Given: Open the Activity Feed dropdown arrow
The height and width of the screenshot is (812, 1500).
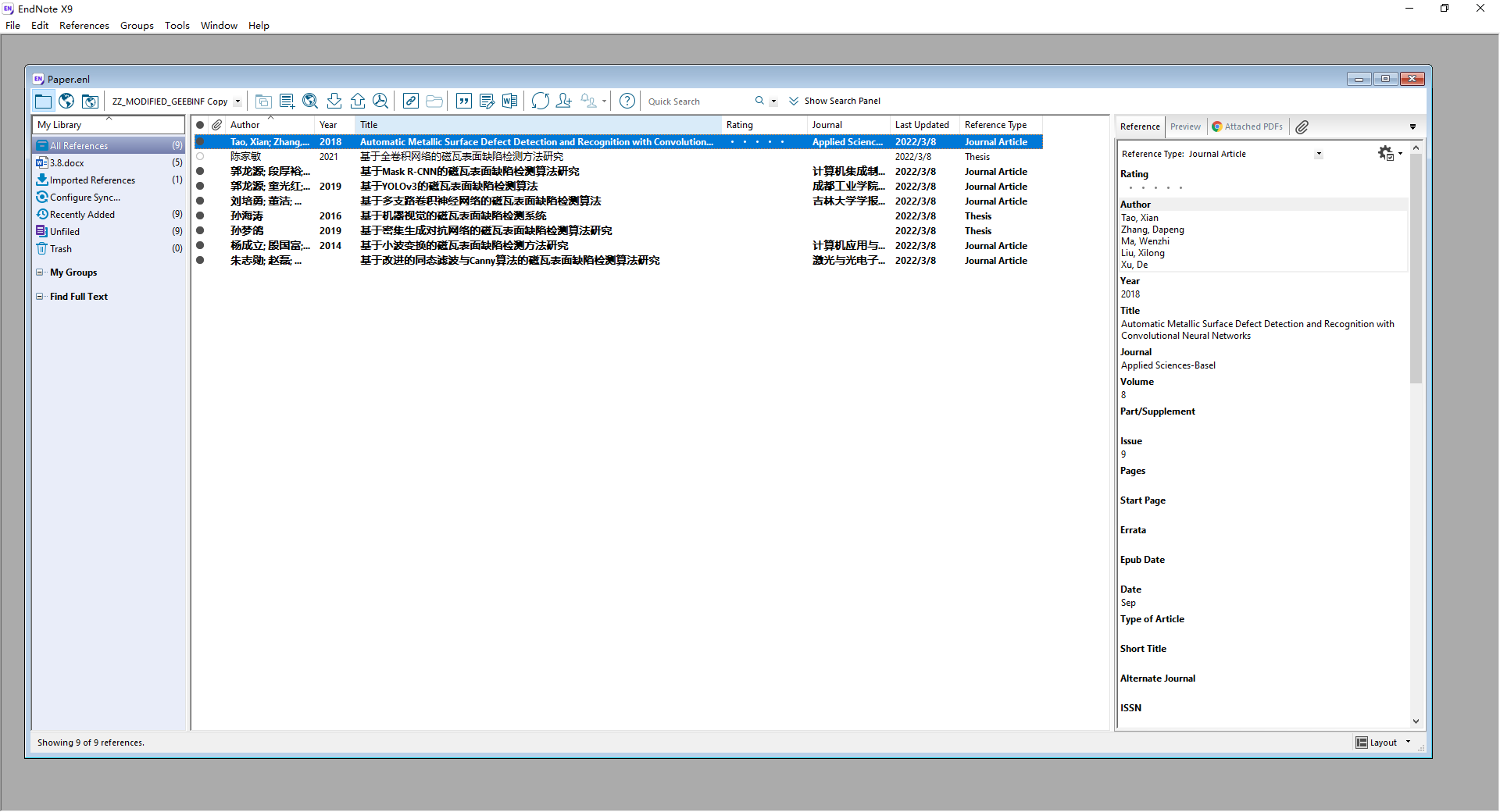Looking at the screenshot, I should tap(604, 101).
